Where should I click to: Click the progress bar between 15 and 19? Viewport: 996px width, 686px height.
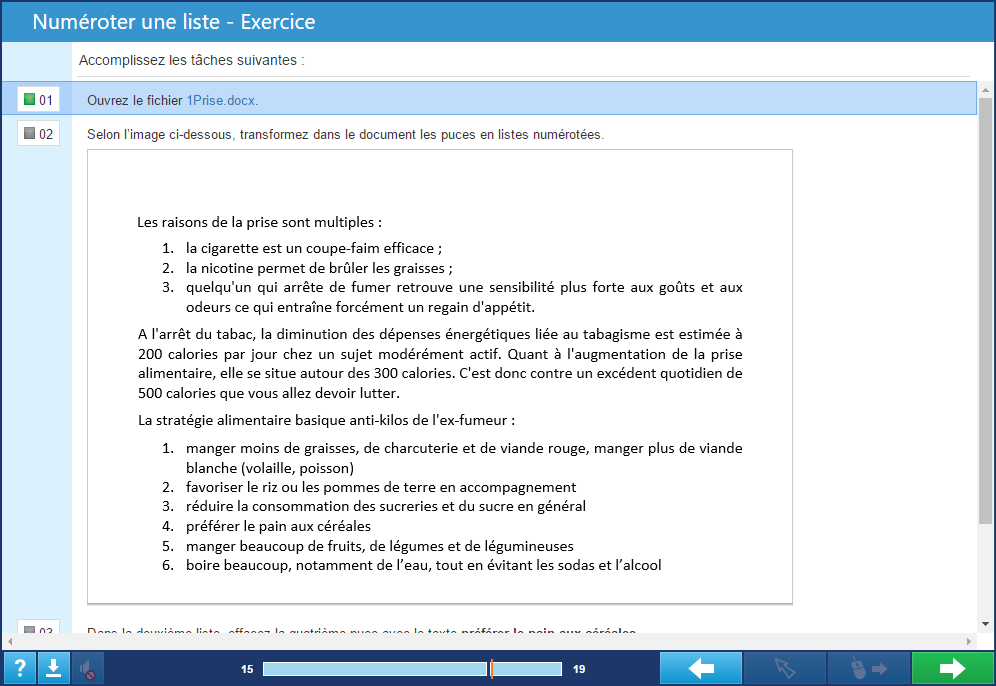412,669
